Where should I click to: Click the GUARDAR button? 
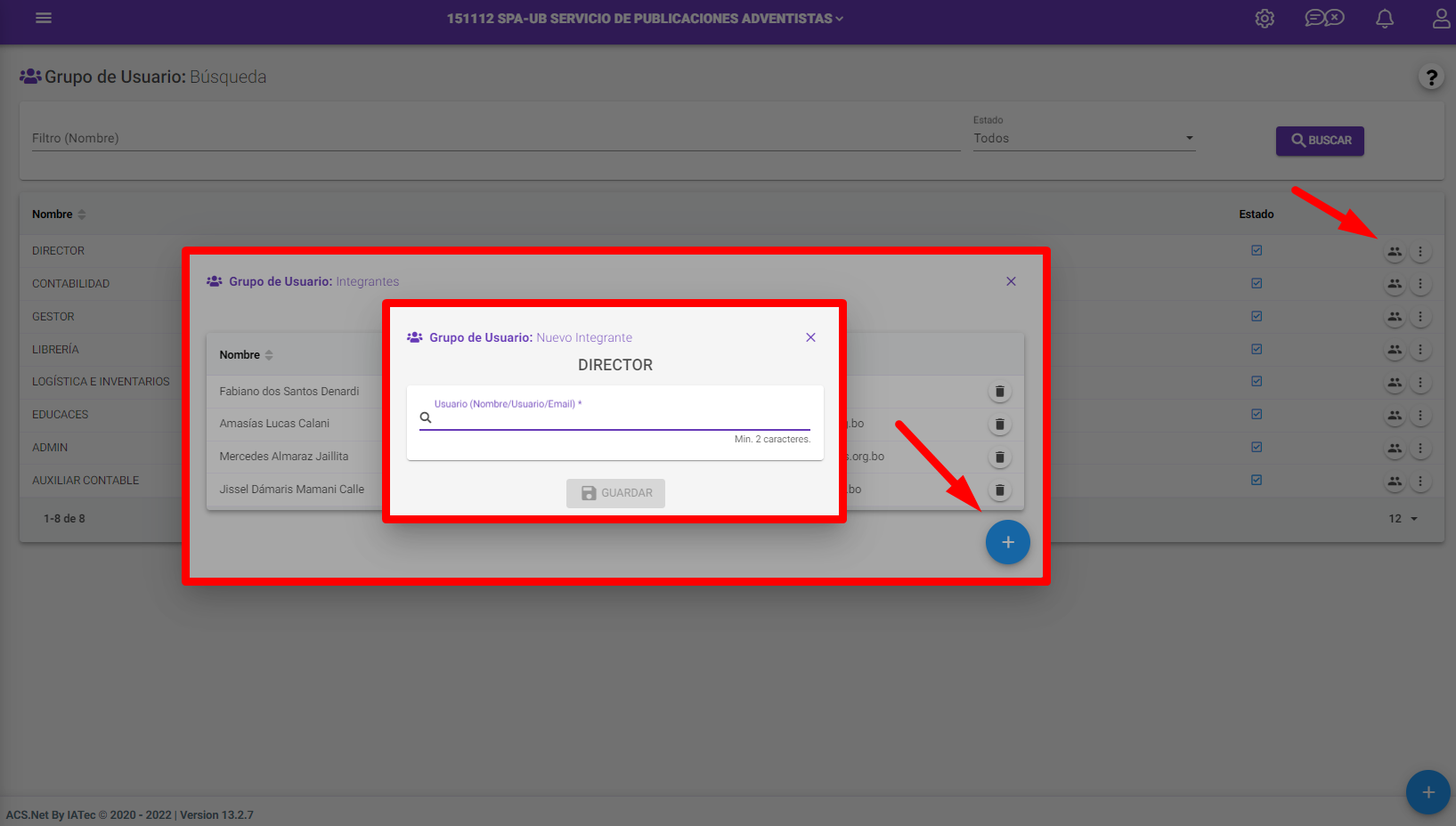pos(615,493)
